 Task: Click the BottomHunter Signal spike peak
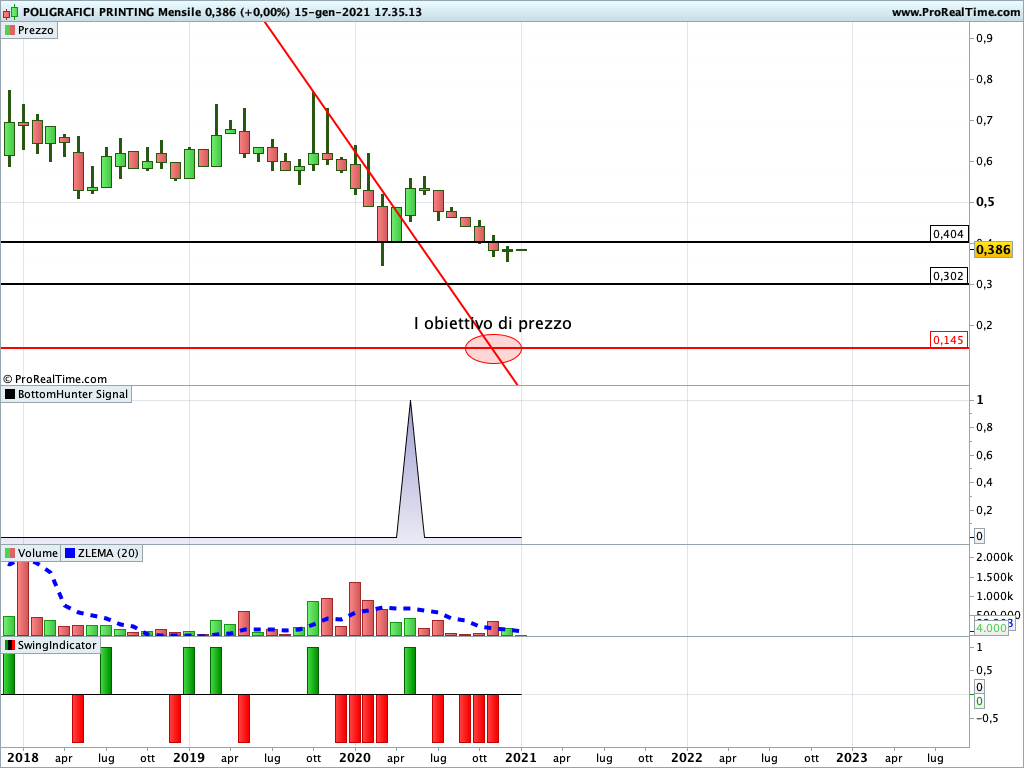coord(410,401)
